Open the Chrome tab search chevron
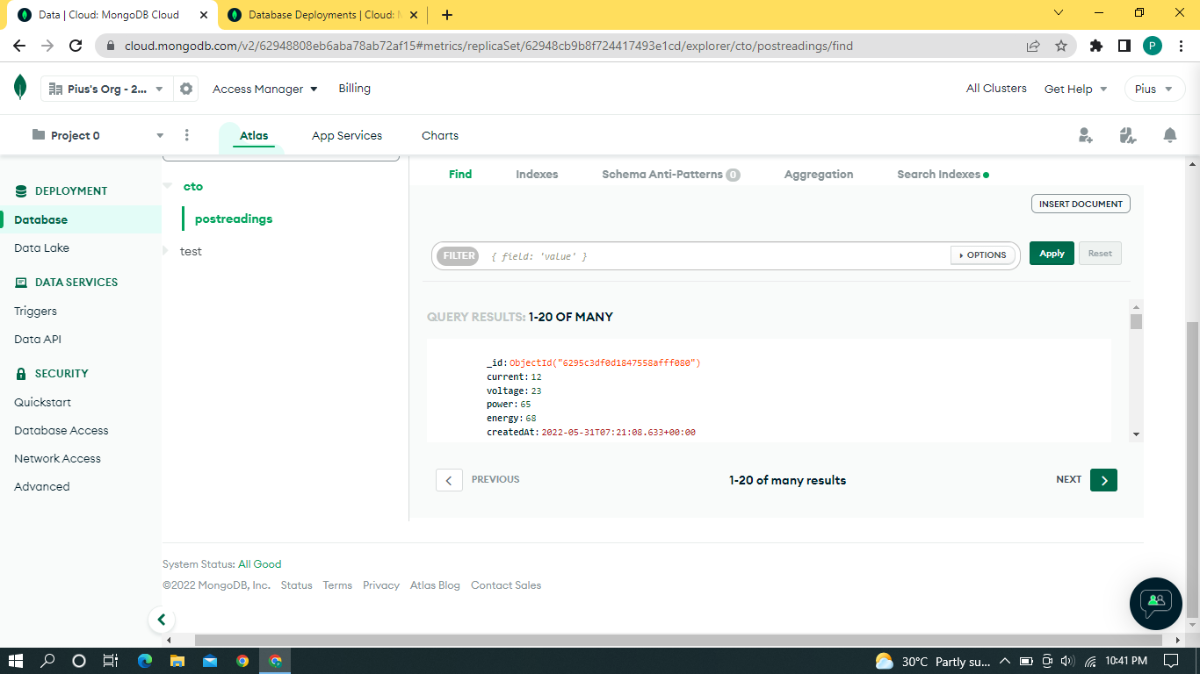Image resolution: width=1200 pixels, height=674 pixels. coord(1059,13)
